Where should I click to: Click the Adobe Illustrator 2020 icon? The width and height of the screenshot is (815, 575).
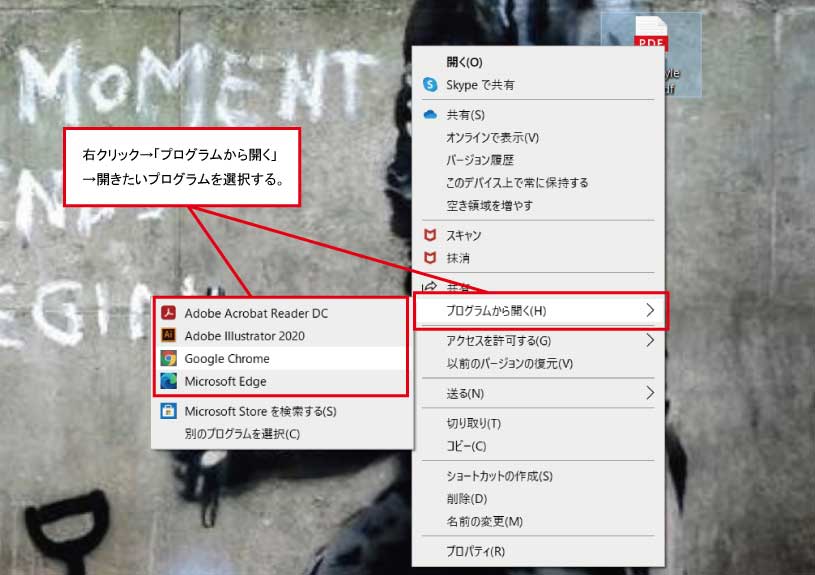tap(168, 336)
